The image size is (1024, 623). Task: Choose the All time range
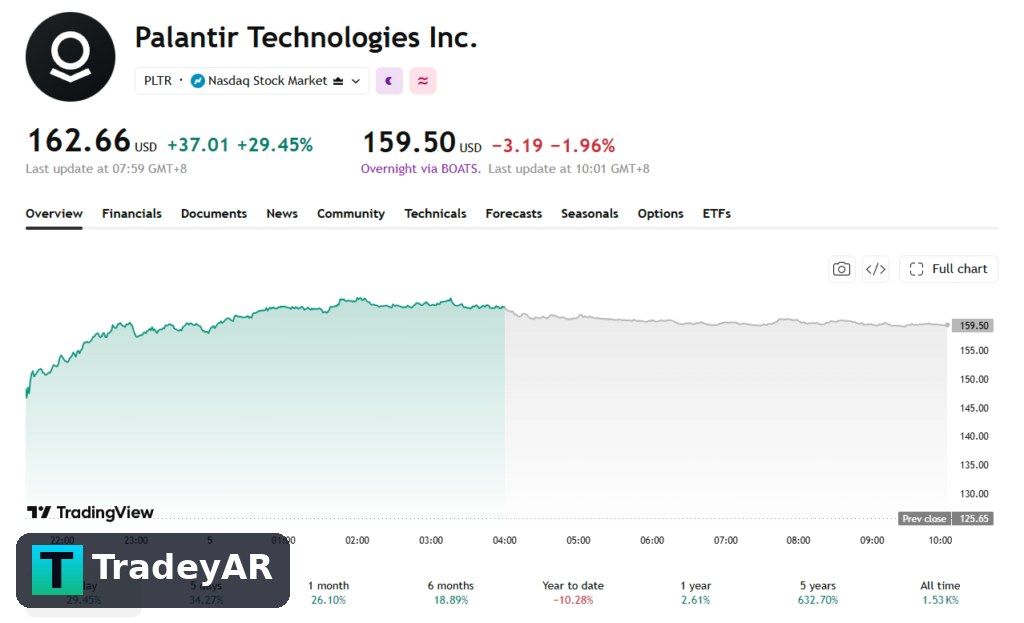(x=940, y=592)
